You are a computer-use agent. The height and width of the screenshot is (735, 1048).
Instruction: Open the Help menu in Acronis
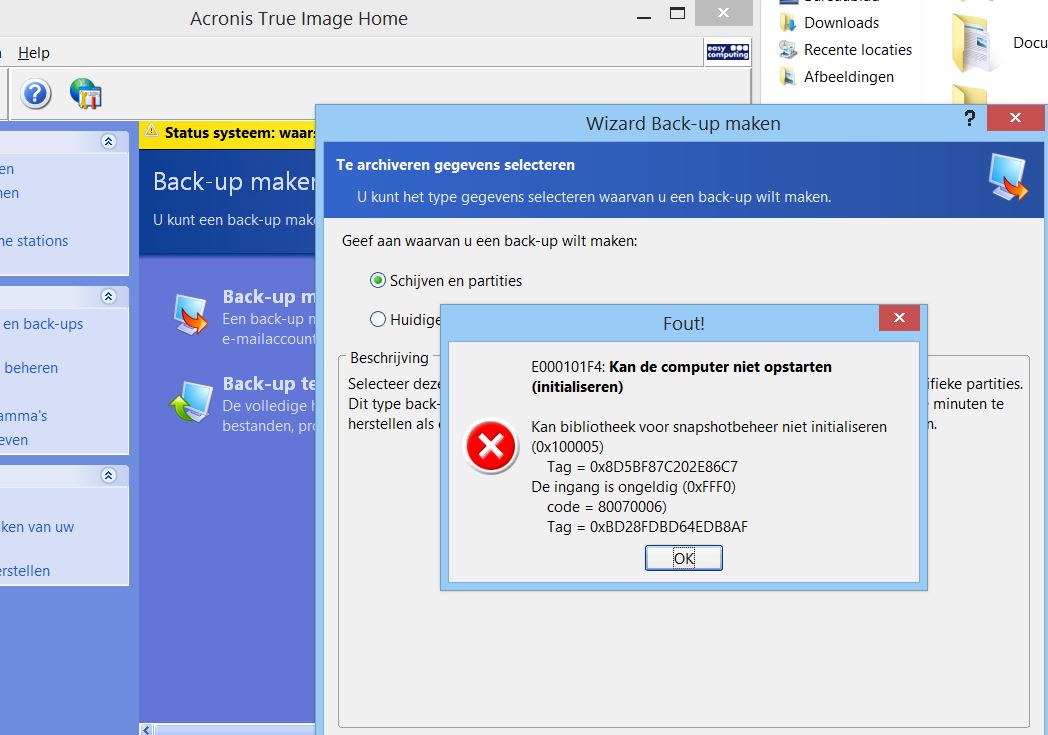[x=33, y=53]
